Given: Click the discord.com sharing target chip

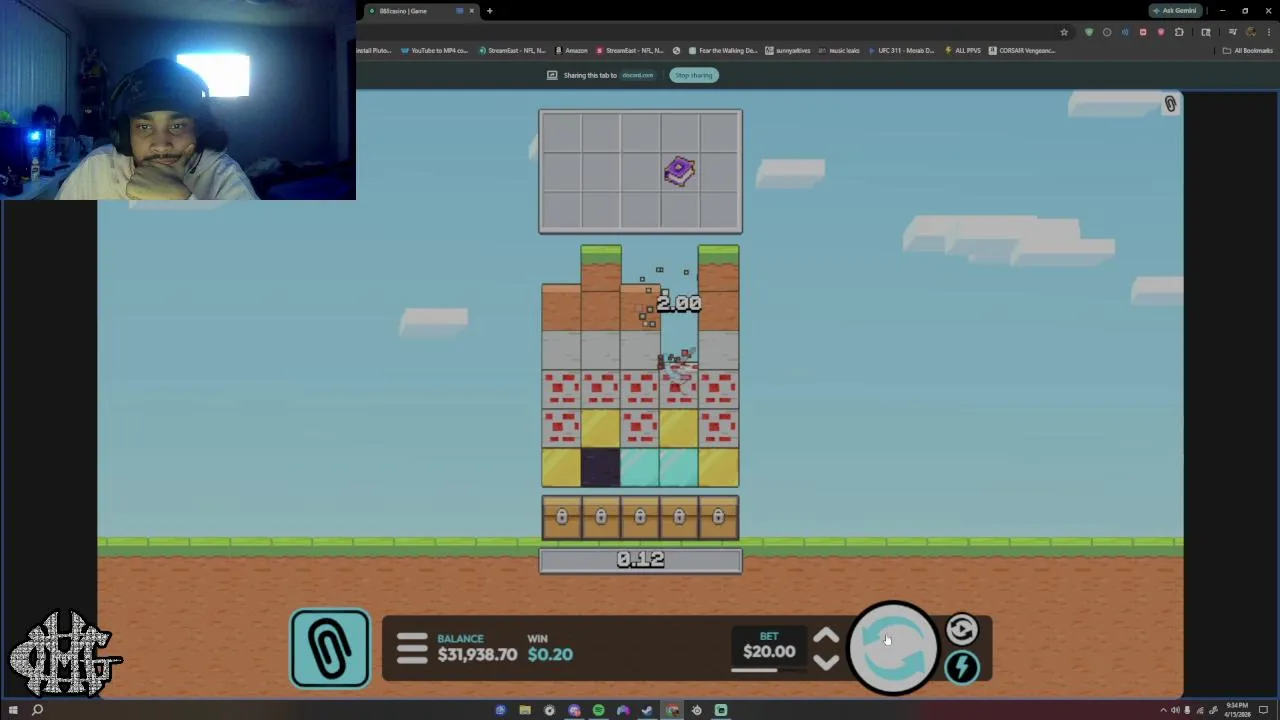Looking at the screenshot, I should point(637,75).
